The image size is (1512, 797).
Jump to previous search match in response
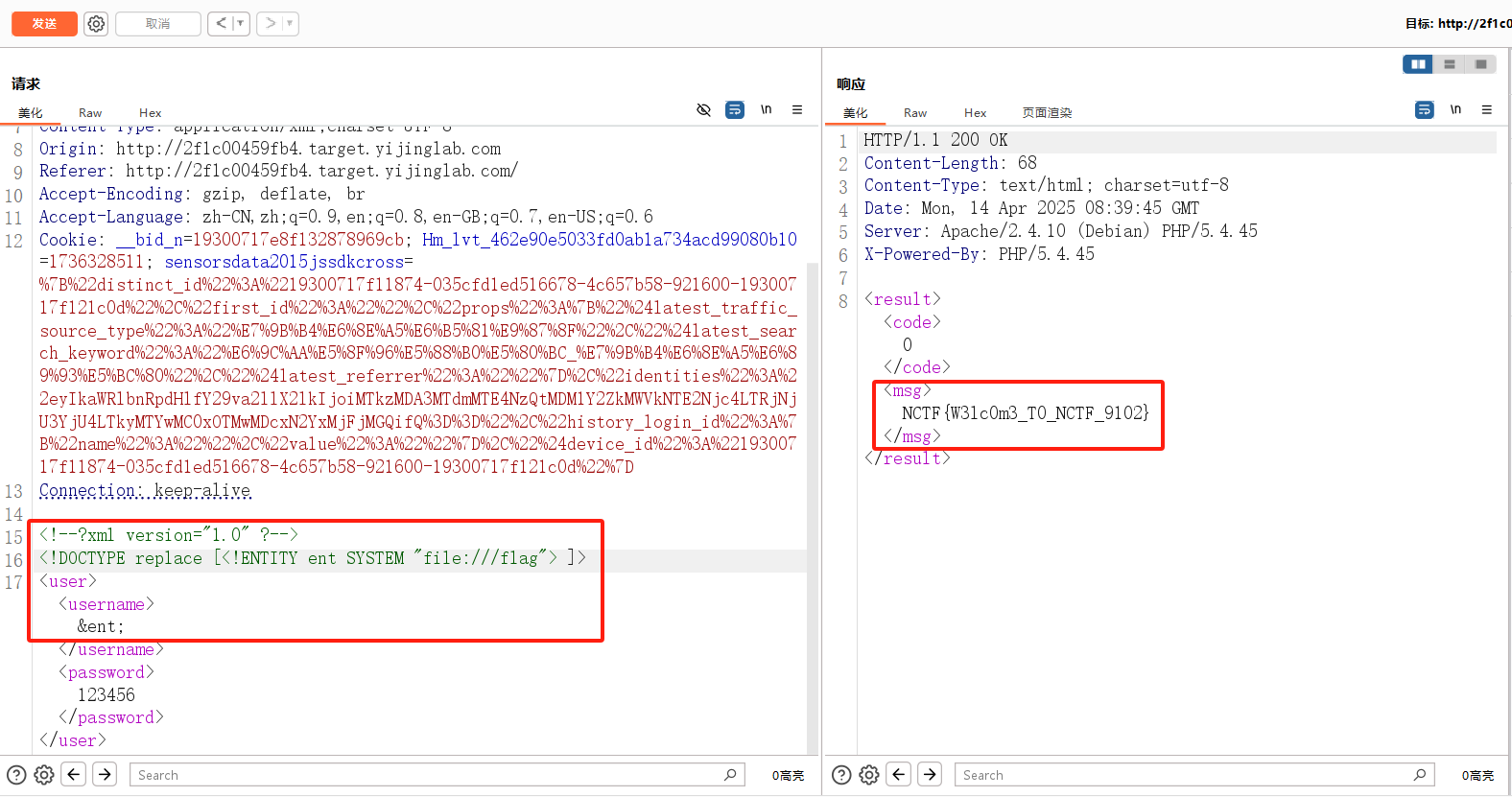tap(899, 774)
